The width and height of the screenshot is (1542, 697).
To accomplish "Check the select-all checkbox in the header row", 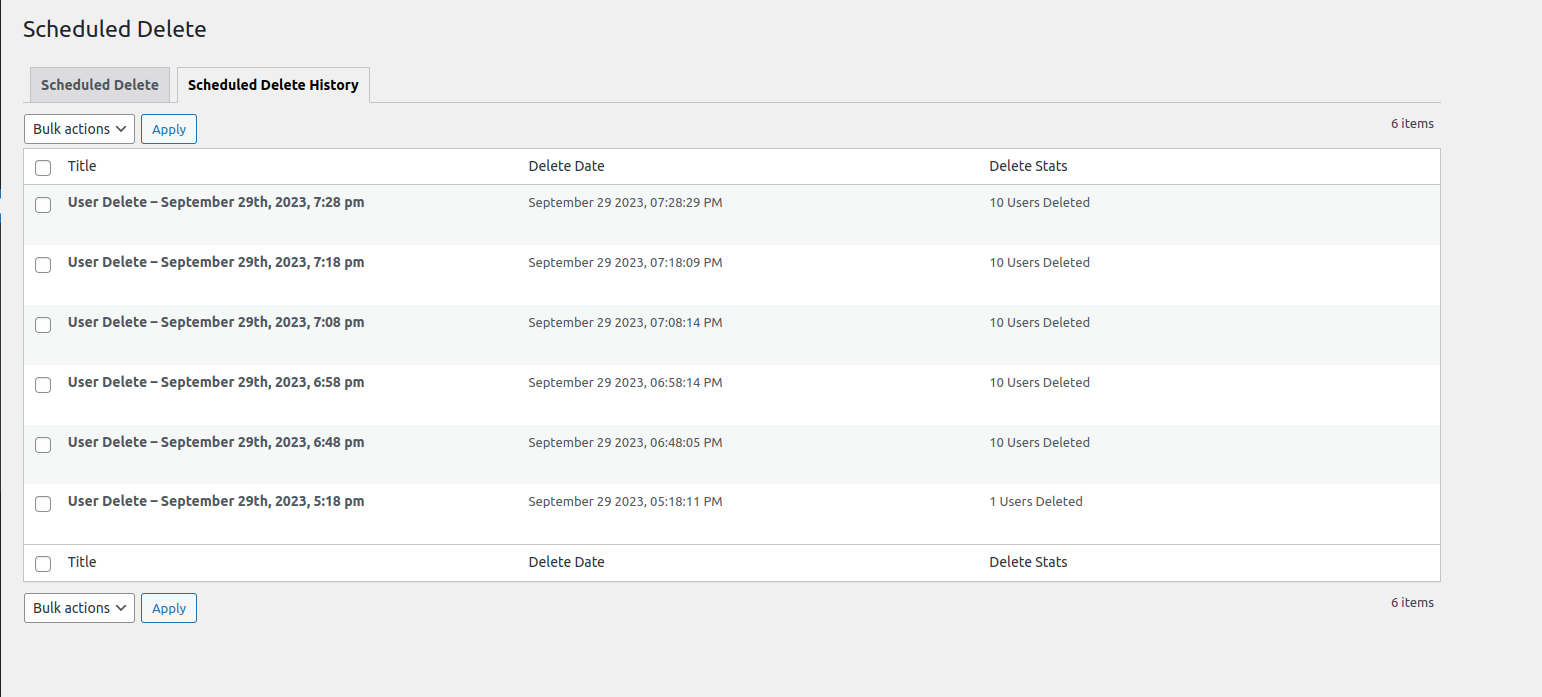I will 43,167.
